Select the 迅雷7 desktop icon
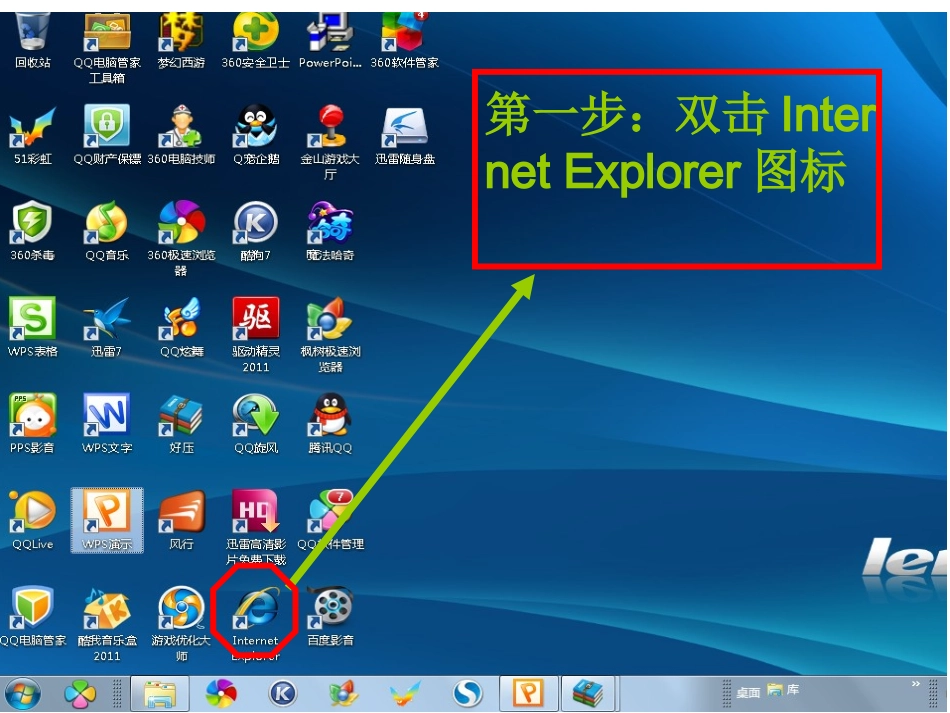The width and height of the screenshot is (950, 713). click(x=107, y=327)
